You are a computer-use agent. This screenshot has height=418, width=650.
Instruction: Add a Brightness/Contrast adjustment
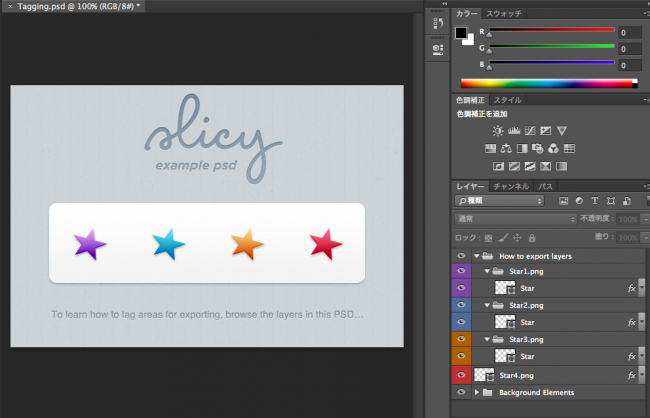point(498,131)
